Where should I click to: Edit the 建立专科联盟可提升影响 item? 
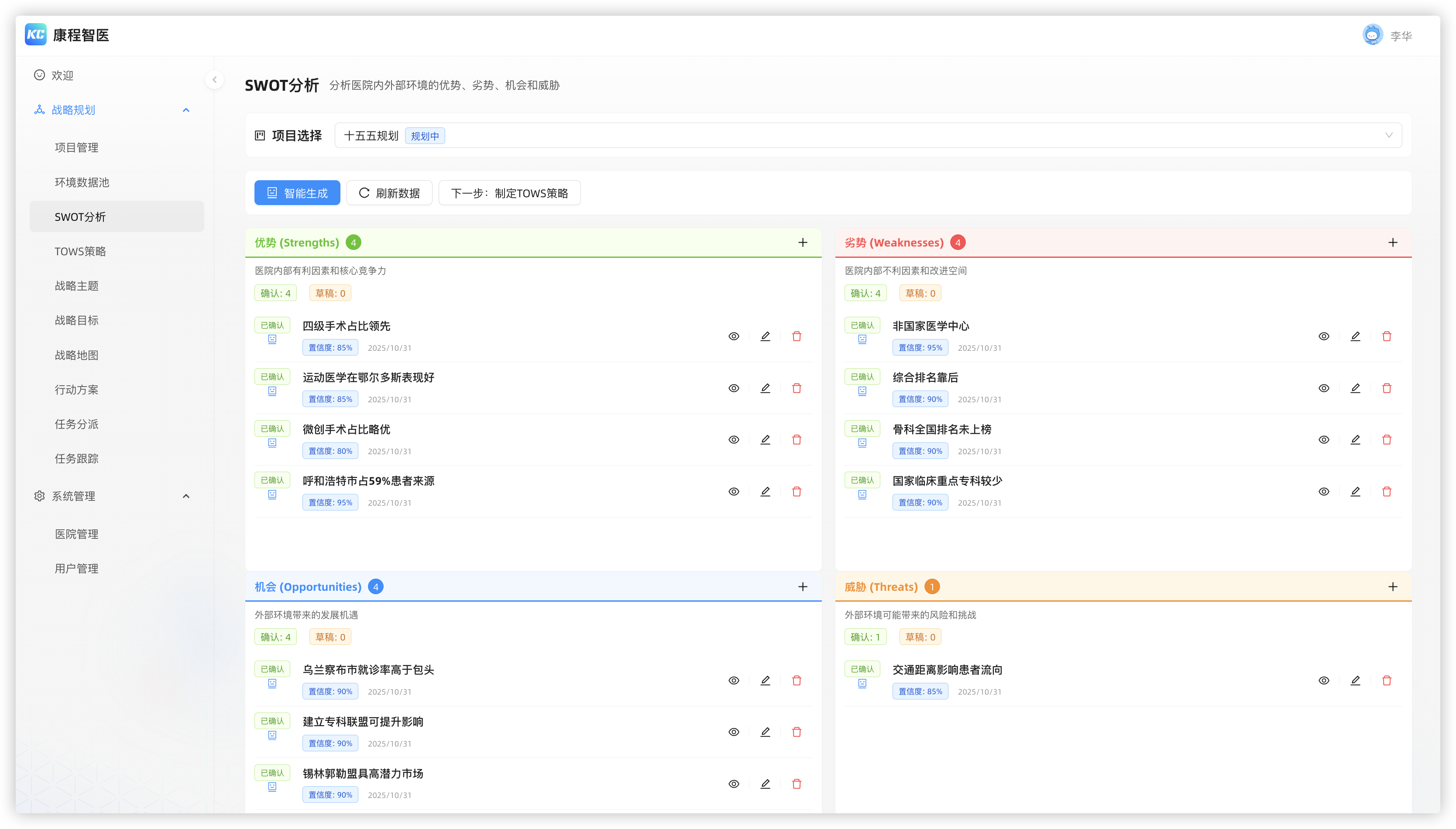click(765, 732)
